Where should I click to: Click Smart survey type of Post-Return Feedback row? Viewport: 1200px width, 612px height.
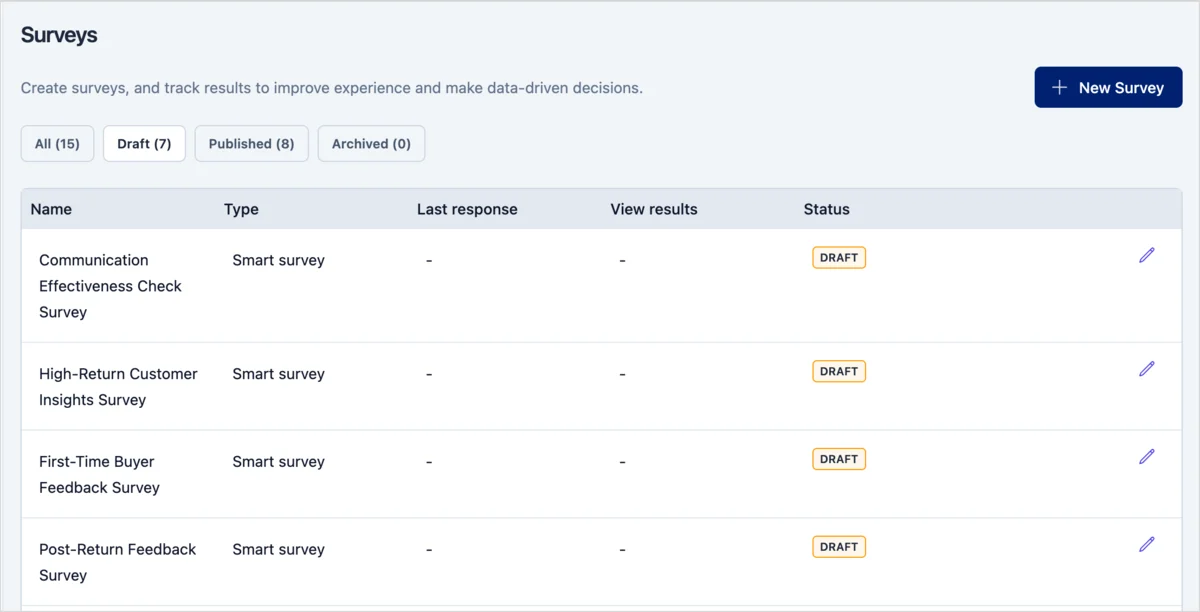(x=278, y=549)
